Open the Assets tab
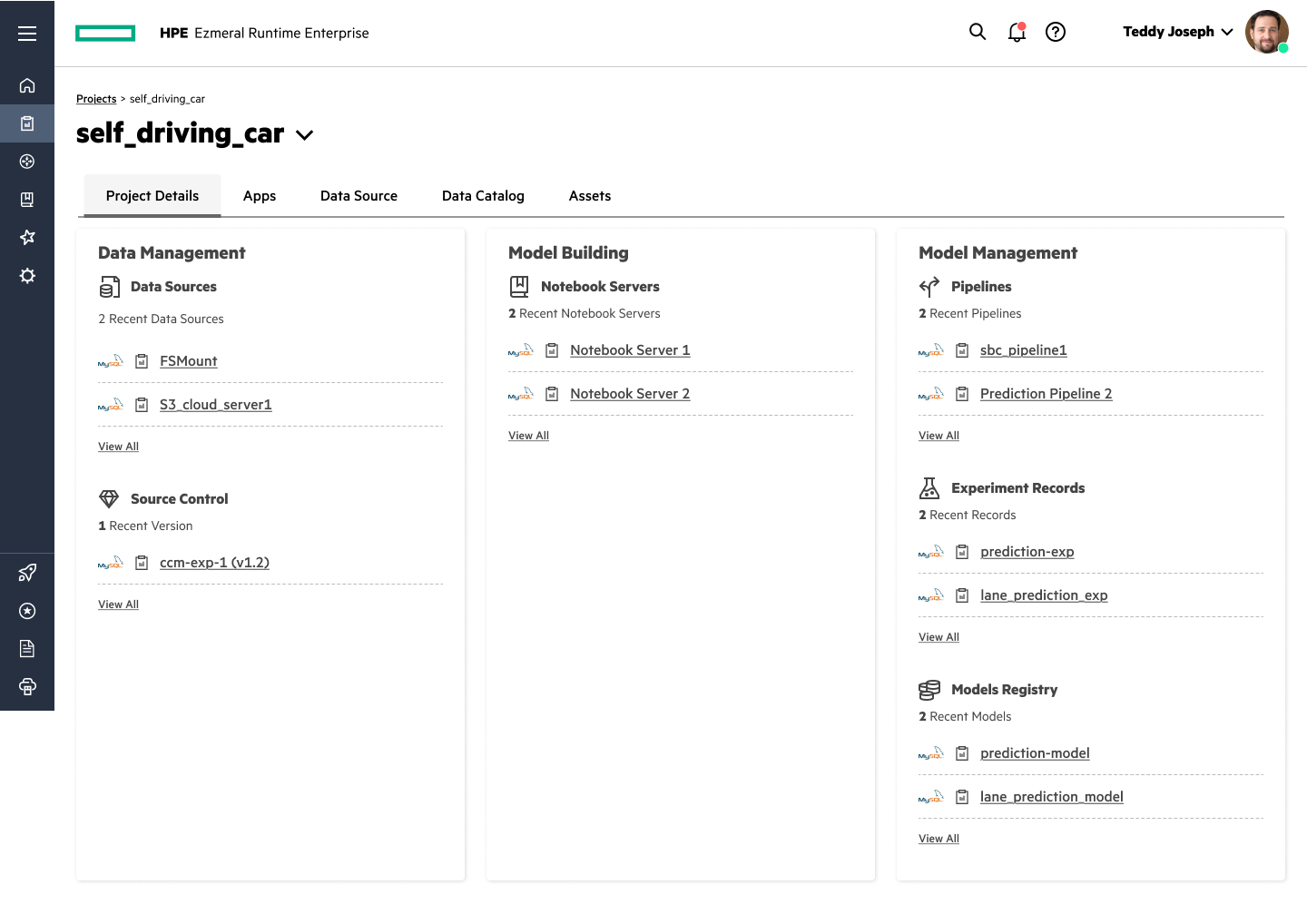This screenshot has width=1307, height=924. tap(590, 196)
